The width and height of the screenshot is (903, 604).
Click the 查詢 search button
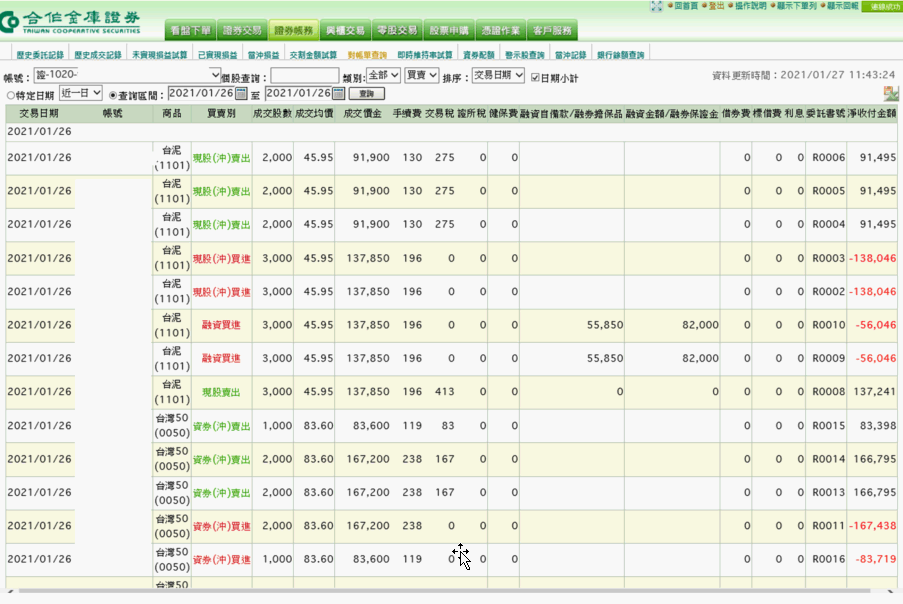click(x=367, y=93)
